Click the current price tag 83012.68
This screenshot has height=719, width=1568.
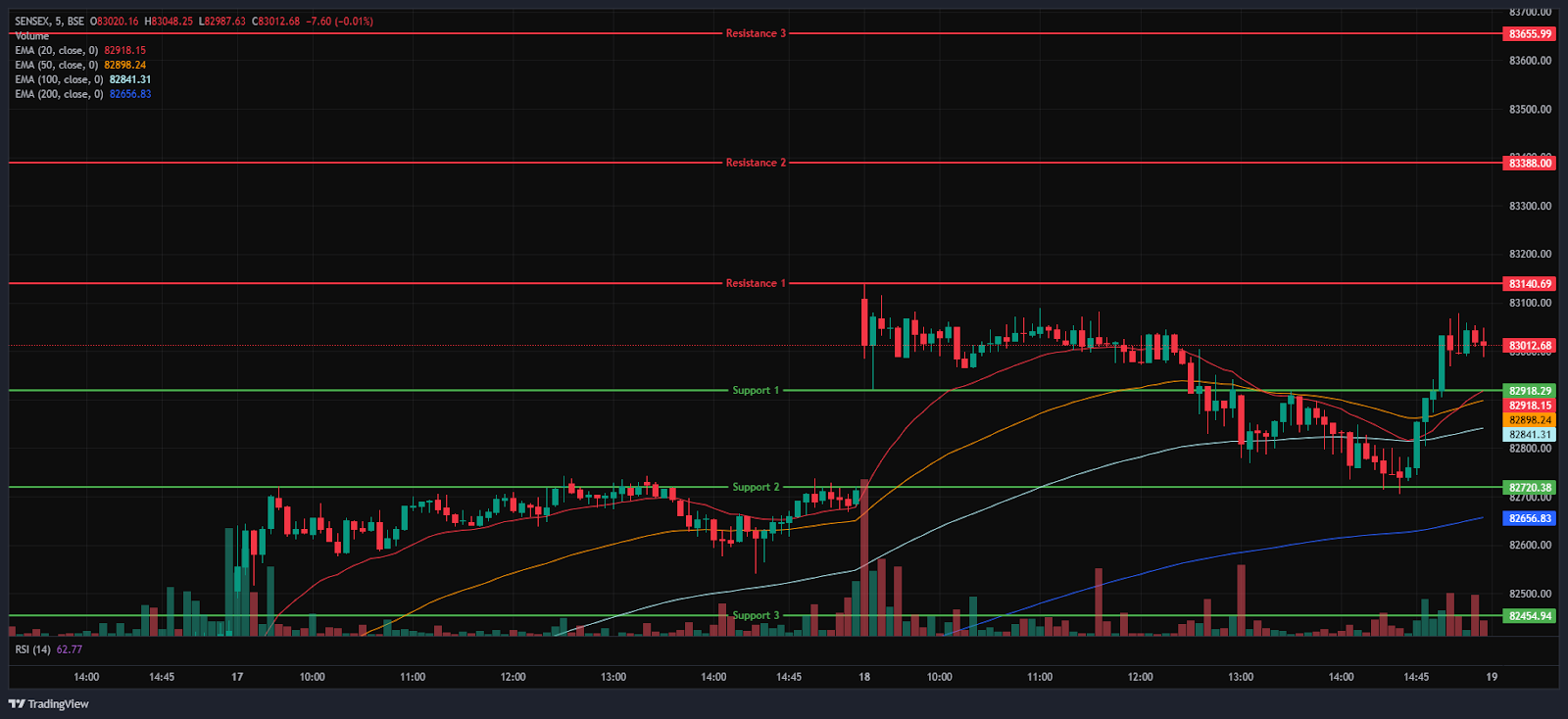coord(1529,346)
